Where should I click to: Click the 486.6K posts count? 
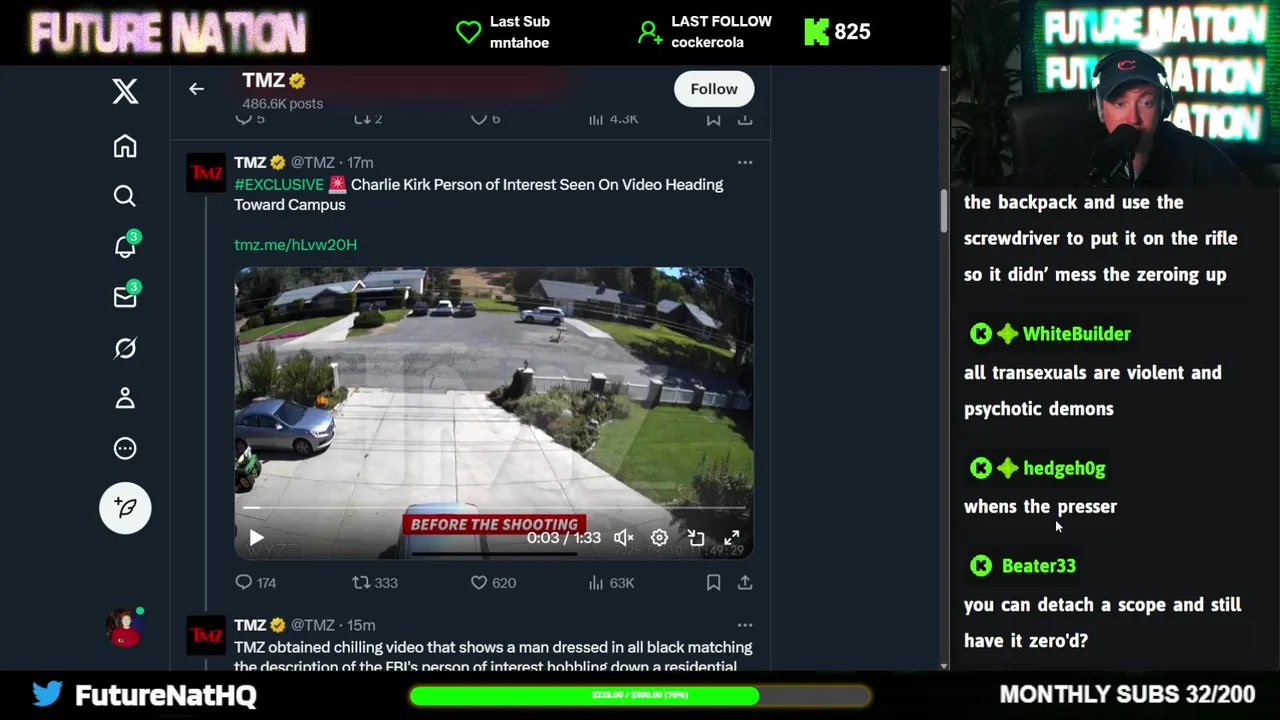tap(282, 103)
